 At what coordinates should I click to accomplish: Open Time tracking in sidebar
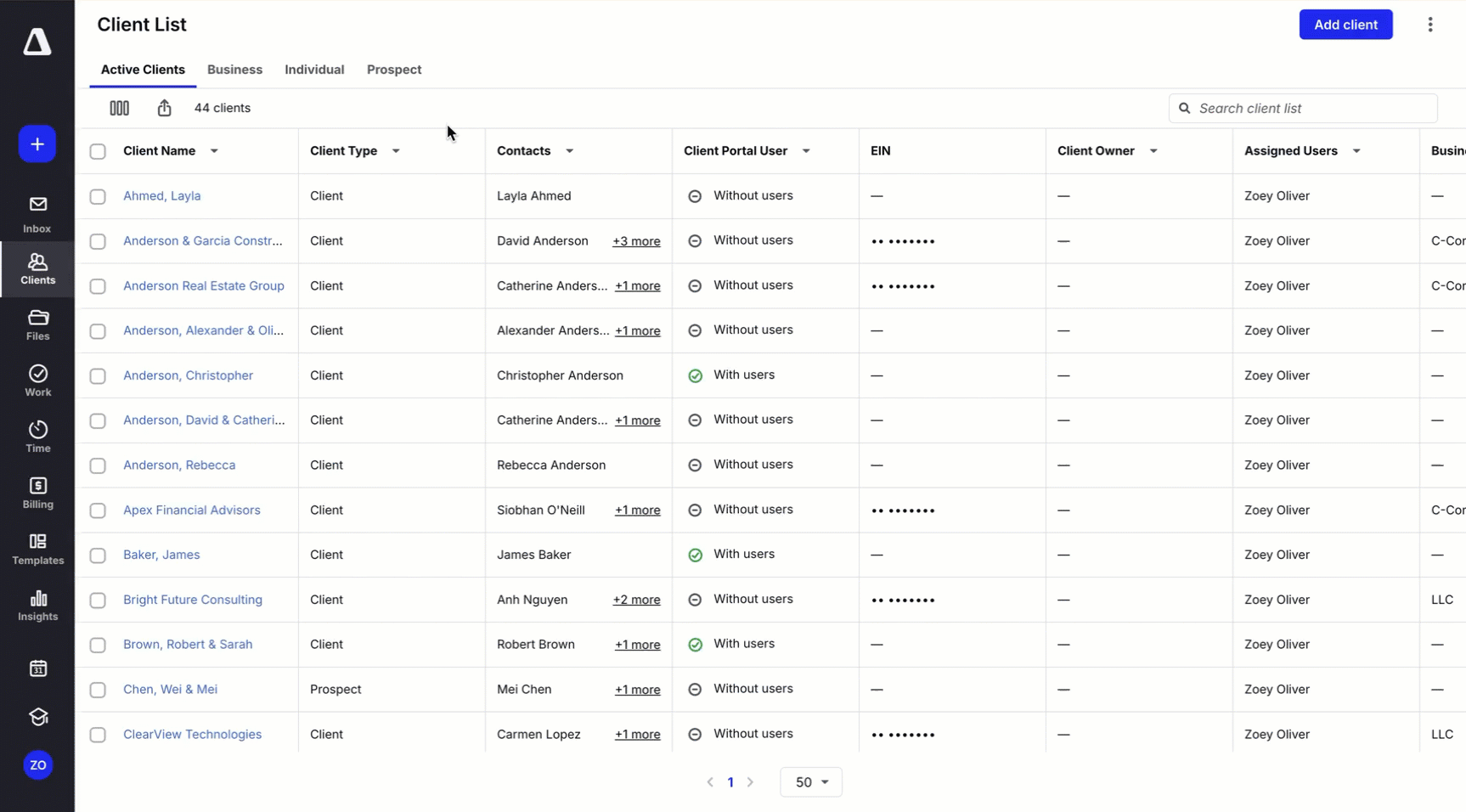[x=37, y=437]
